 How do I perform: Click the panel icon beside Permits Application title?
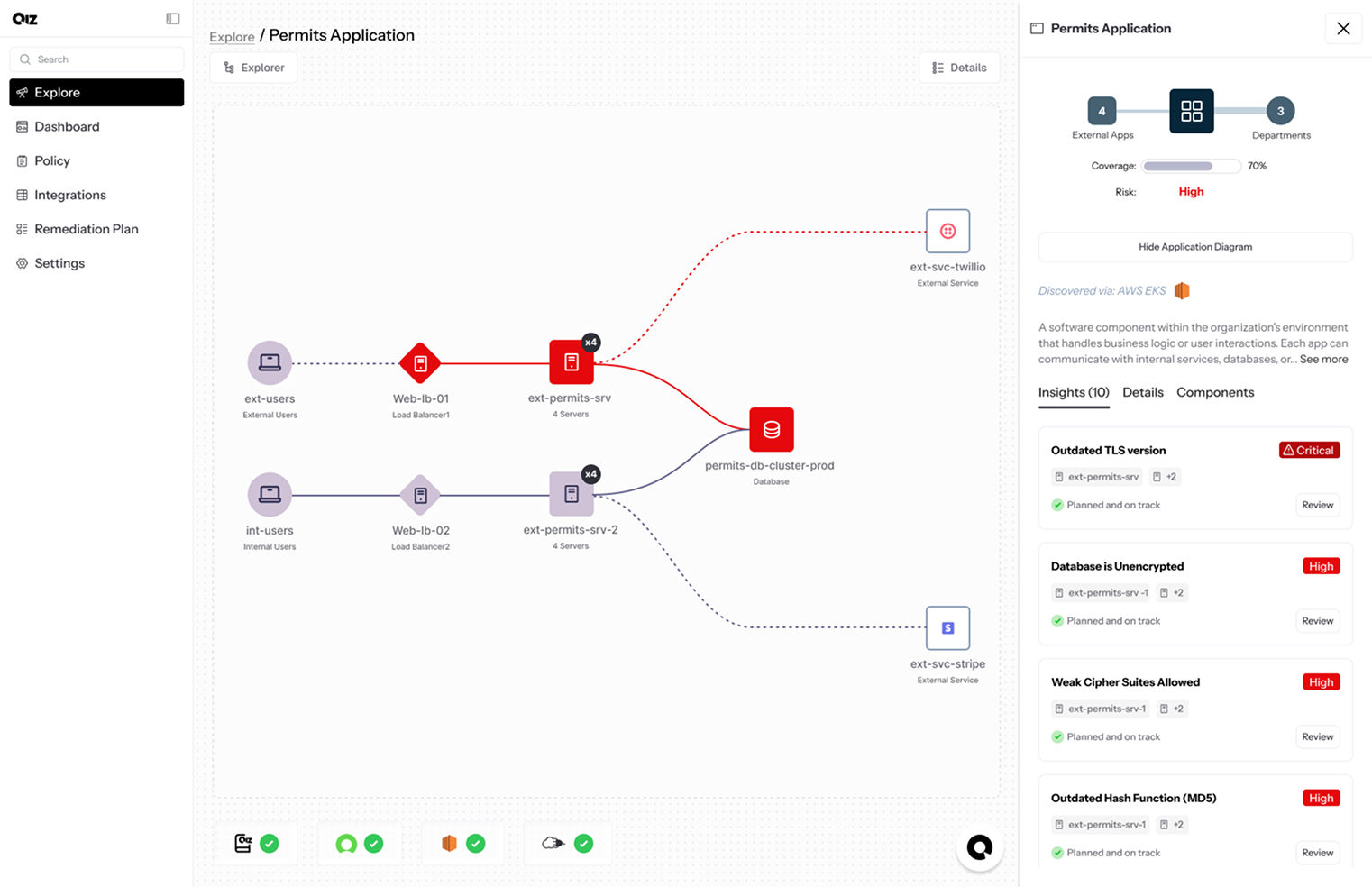[1037, 29]
